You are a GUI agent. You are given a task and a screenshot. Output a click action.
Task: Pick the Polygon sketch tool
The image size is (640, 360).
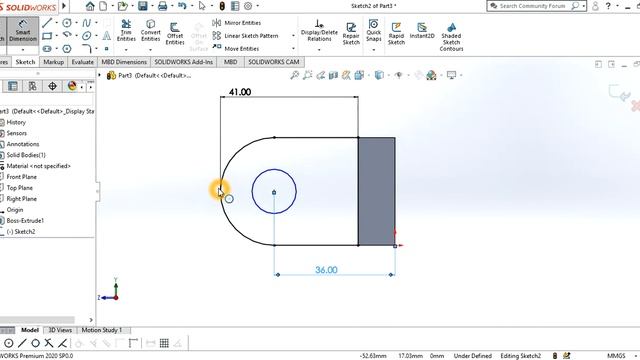pyautogui.click(x=67, y=49)
